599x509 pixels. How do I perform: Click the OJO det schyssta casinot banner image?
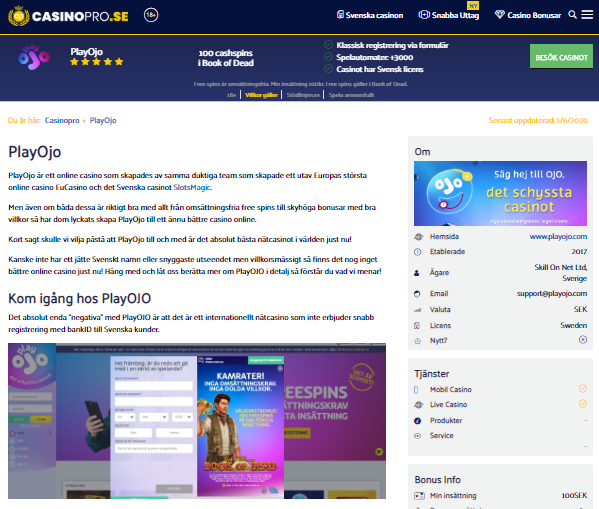pyautogui.click(x=500, y=193)
